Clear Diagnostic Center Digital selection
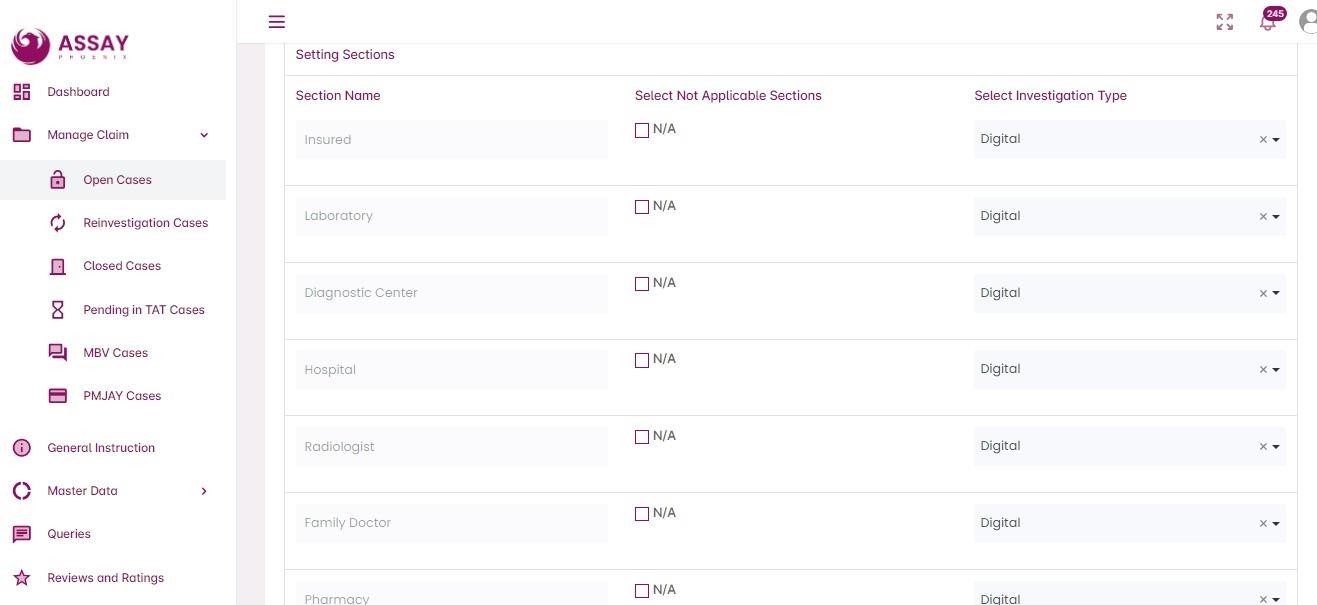Viewport: 1317px width, 605px height. [1263, 293]
